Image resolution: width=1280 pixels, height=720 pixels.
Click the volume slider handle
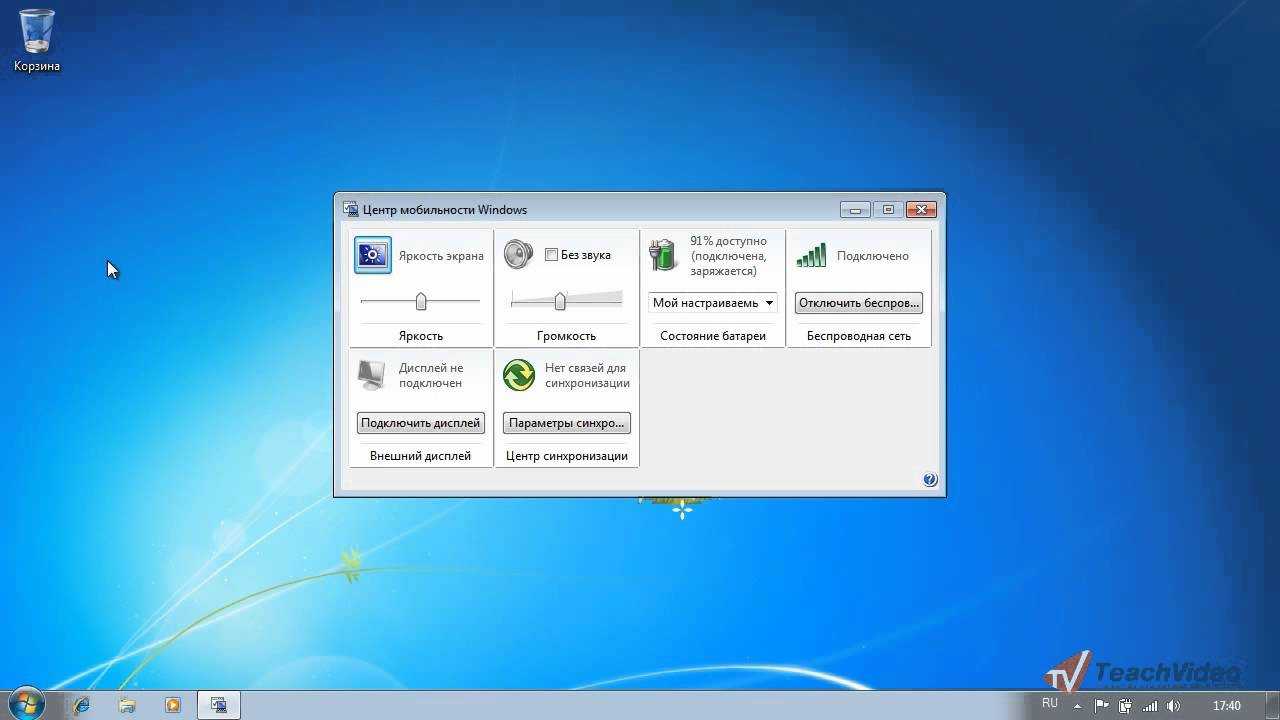560,301
